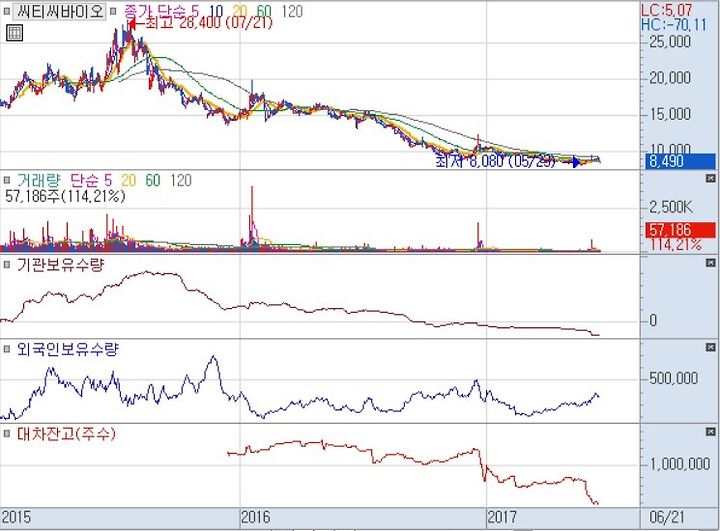The height and width of the screenshot is (531, 720).
Task: Click the 500,000 foreign holdings axis label
Action: pyautogui.click(x=673, y=378)
